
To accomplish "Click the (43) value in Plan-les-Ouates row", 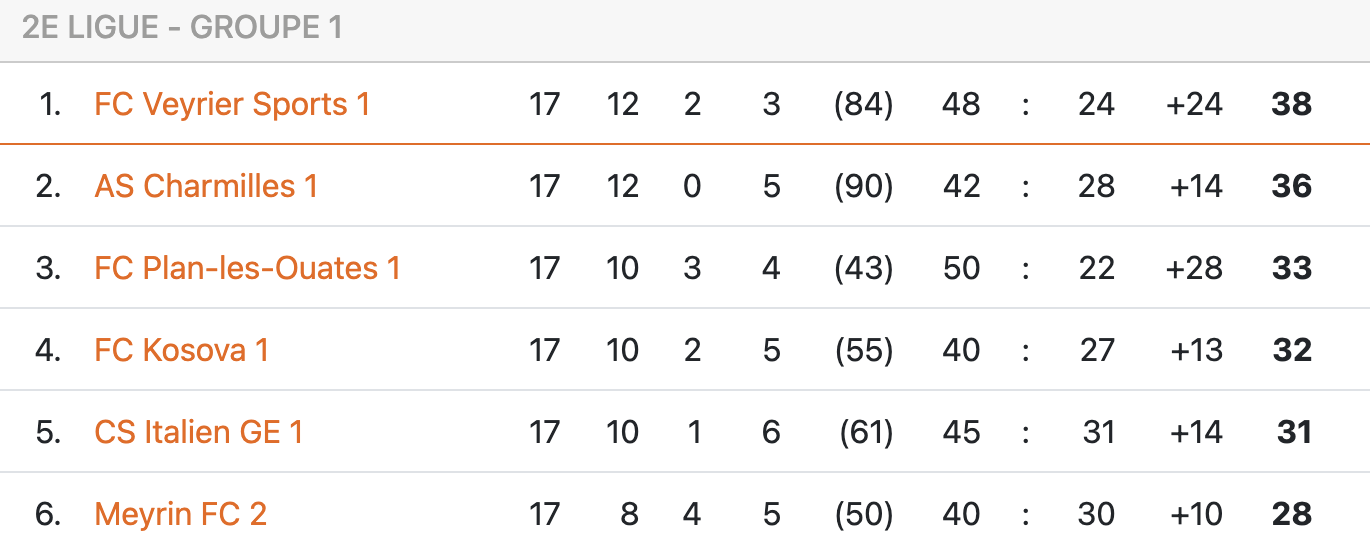I will coord(863,268).
